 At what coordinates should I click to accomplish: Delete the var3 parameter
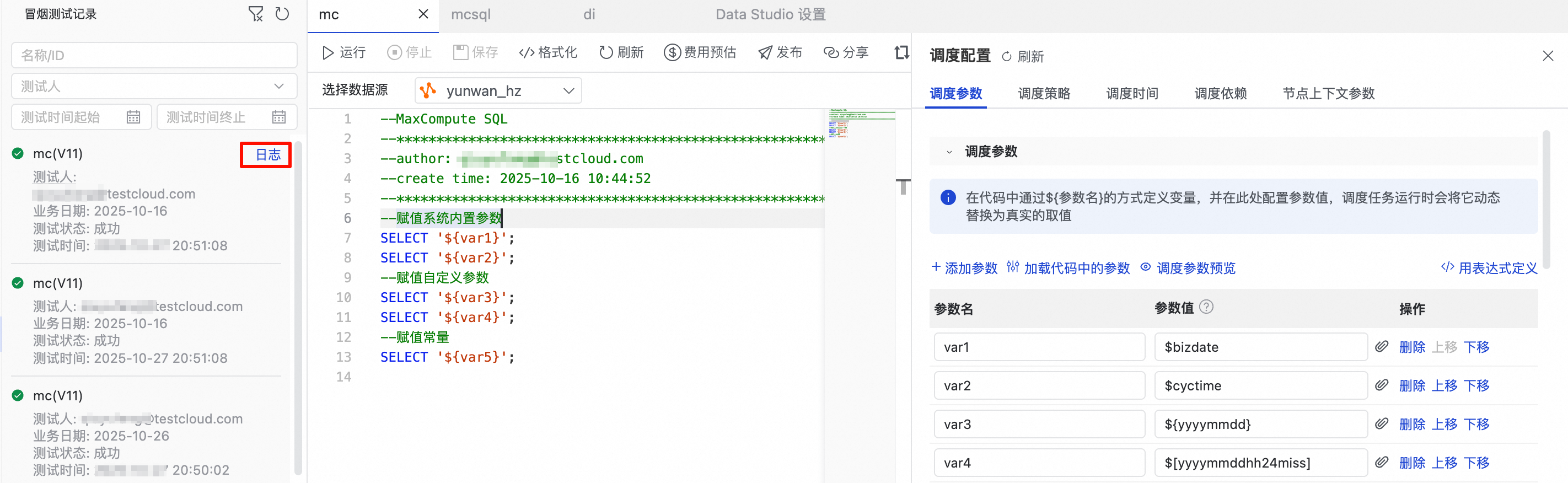coord(1412,424)
